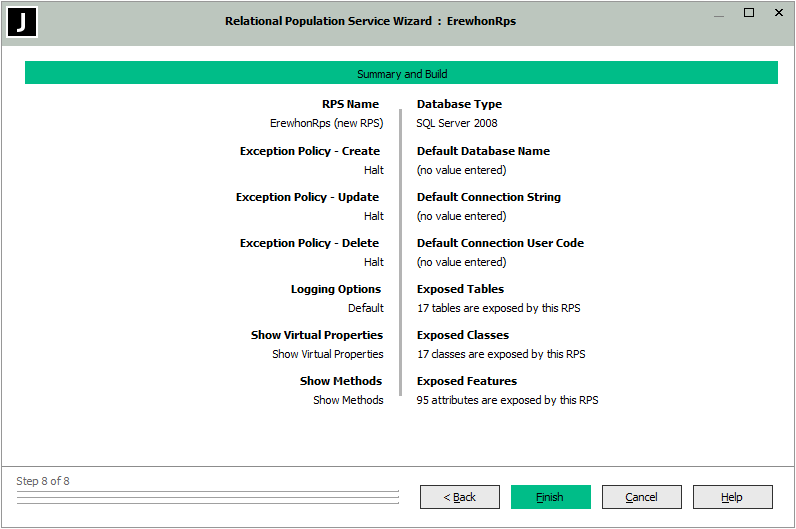Viewport: 796px width, 529px height.
Task: Click the SQL Server 2008 database type value
Action: pyautogui.click(x=456, y=124)
